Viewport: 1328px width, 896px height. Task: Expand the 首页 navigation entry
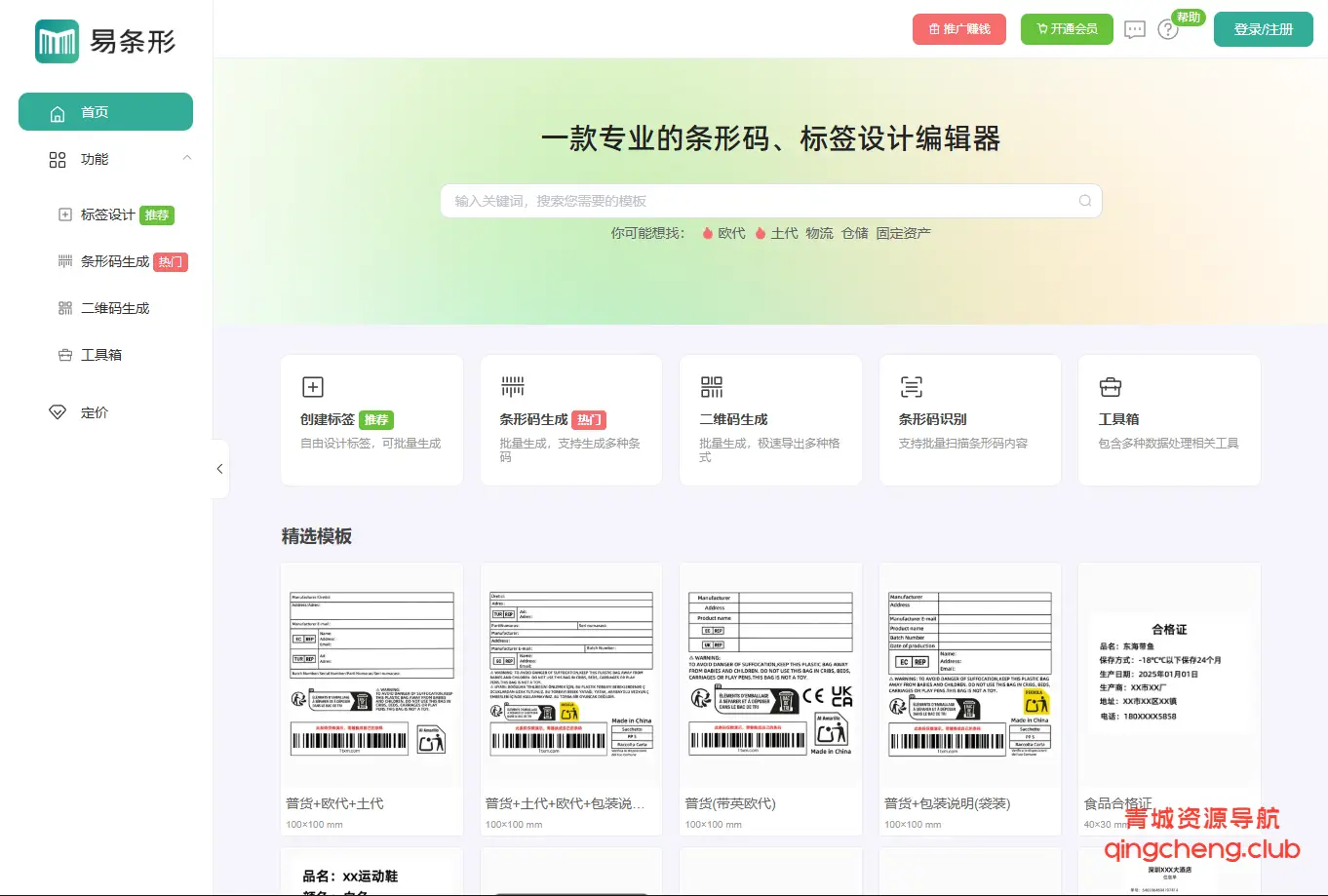(x=104, y=111)
